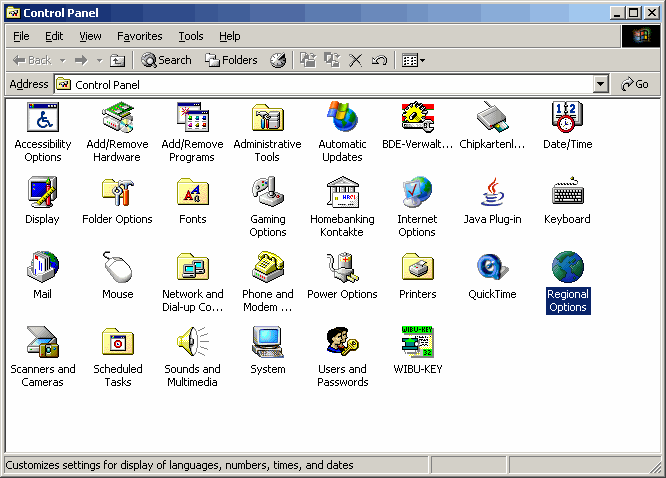Click inside the Address text field
This screenshot has width=666, height=478.
tap(330, 85)
